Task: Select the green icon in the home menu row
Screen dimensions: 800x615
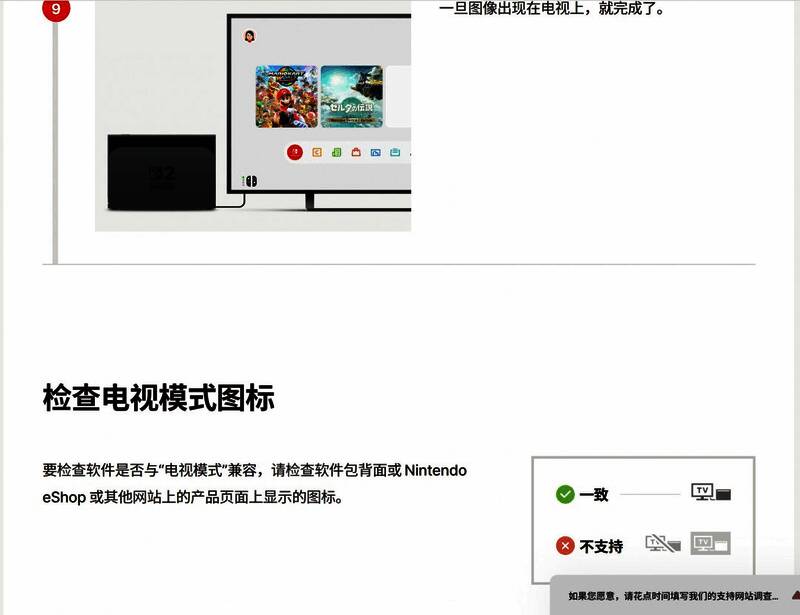Action: coord(337,152)
